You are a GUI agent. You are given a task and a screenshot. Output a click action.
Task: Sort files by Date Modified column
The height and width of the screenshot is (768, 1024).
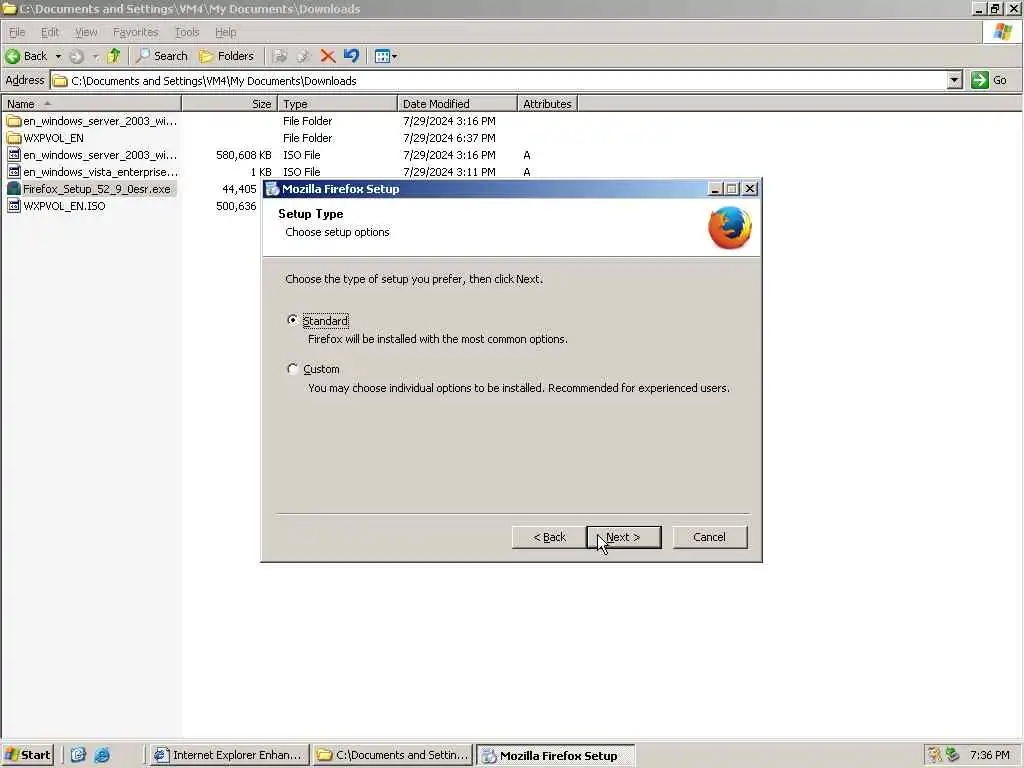tap(457, 104)
